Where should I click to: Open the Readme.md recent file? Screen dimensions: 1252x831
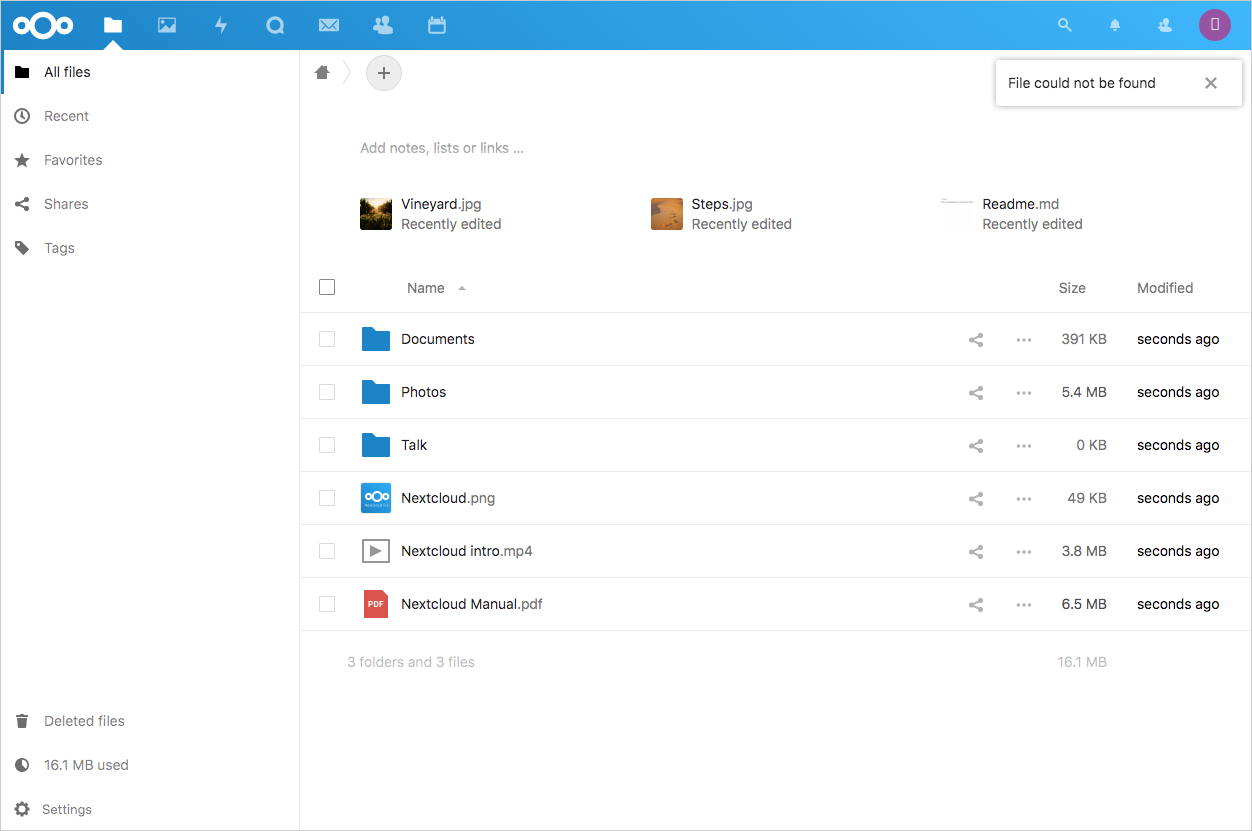[x=1012, y=214]
